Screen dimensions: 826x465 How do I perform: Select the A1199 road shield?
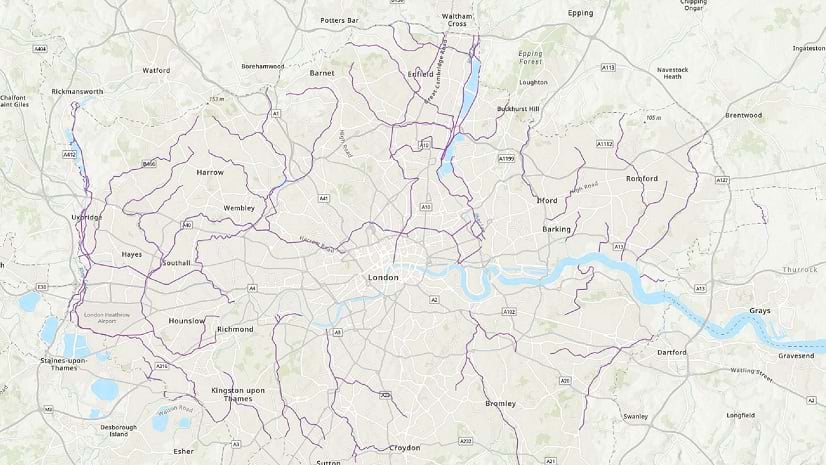[x=506, y=159]
